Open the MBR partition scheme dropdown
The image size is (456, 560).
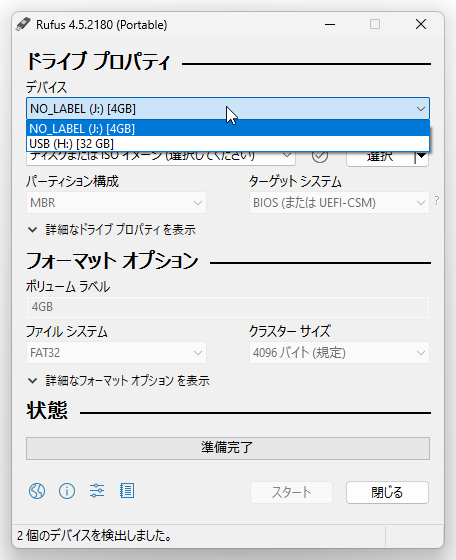pyautogui.click(x=116, y=203)
